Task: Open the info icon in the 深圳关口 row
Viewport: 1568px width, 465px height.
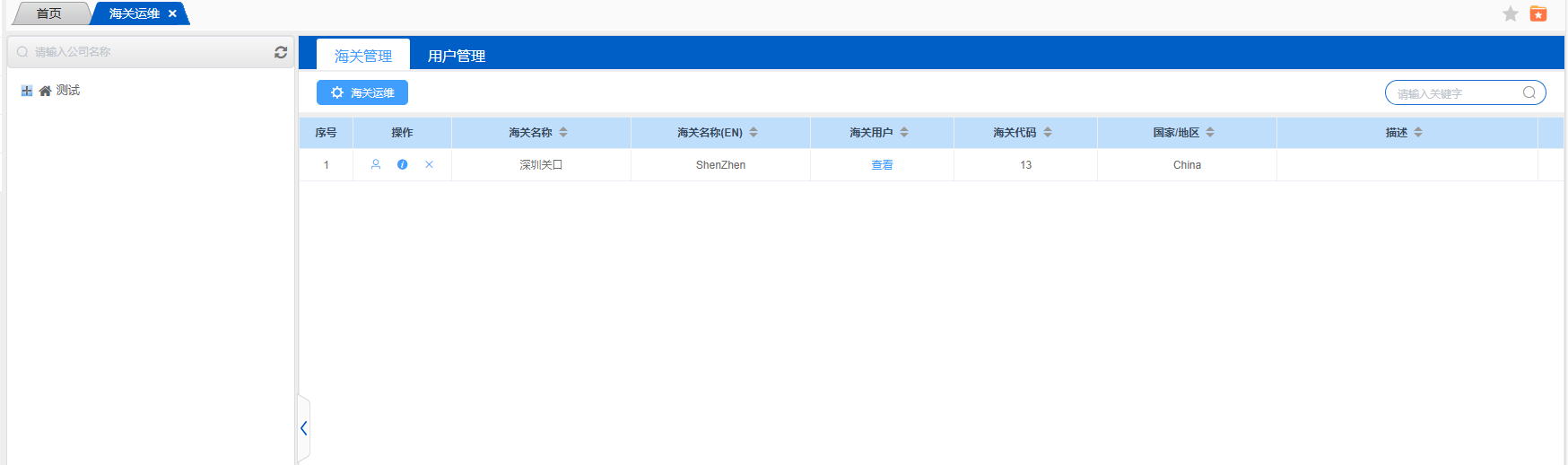Action: 403,164
